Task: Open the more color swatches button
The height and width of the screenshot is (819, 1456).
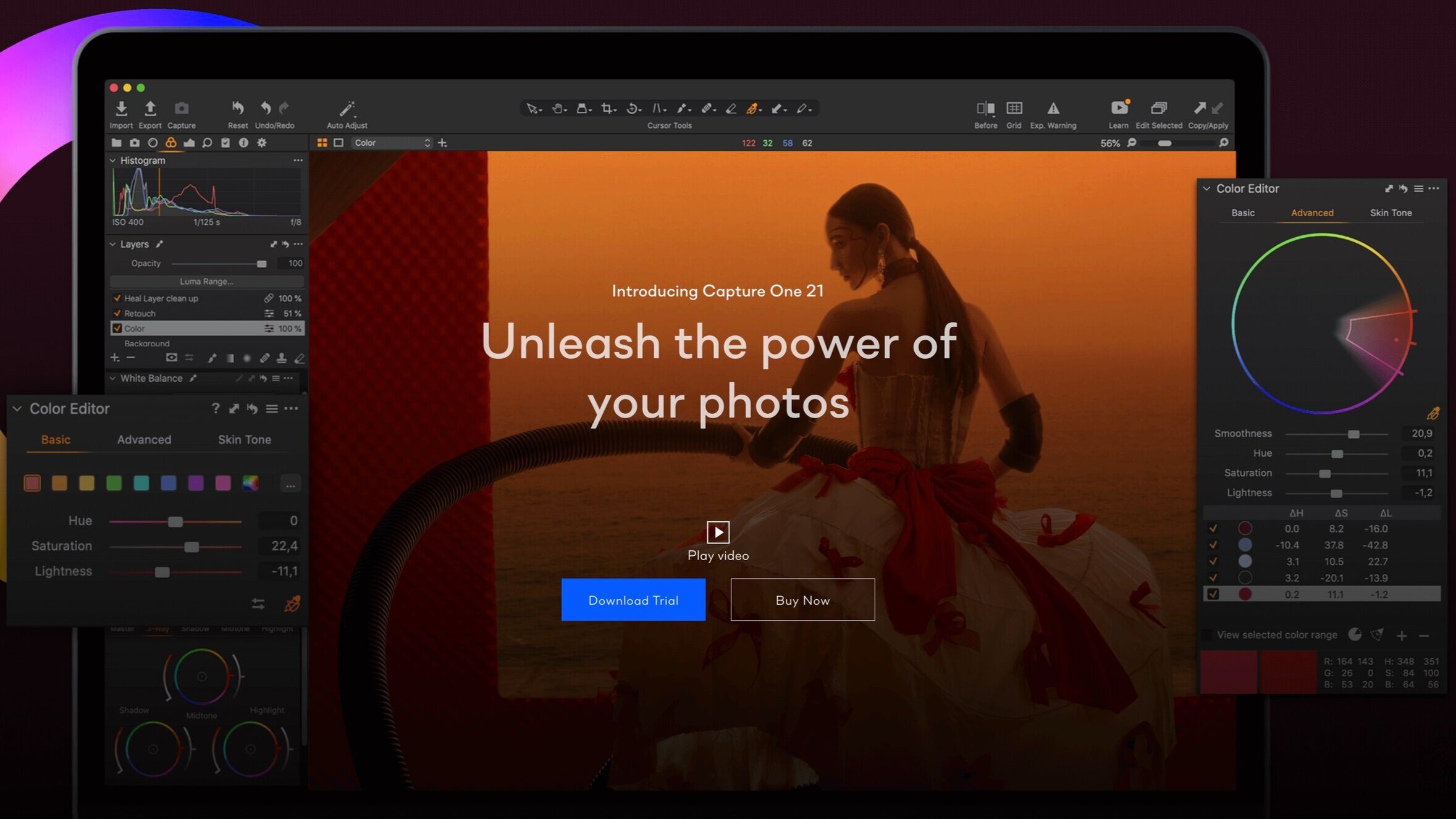Action: [290, 484]
